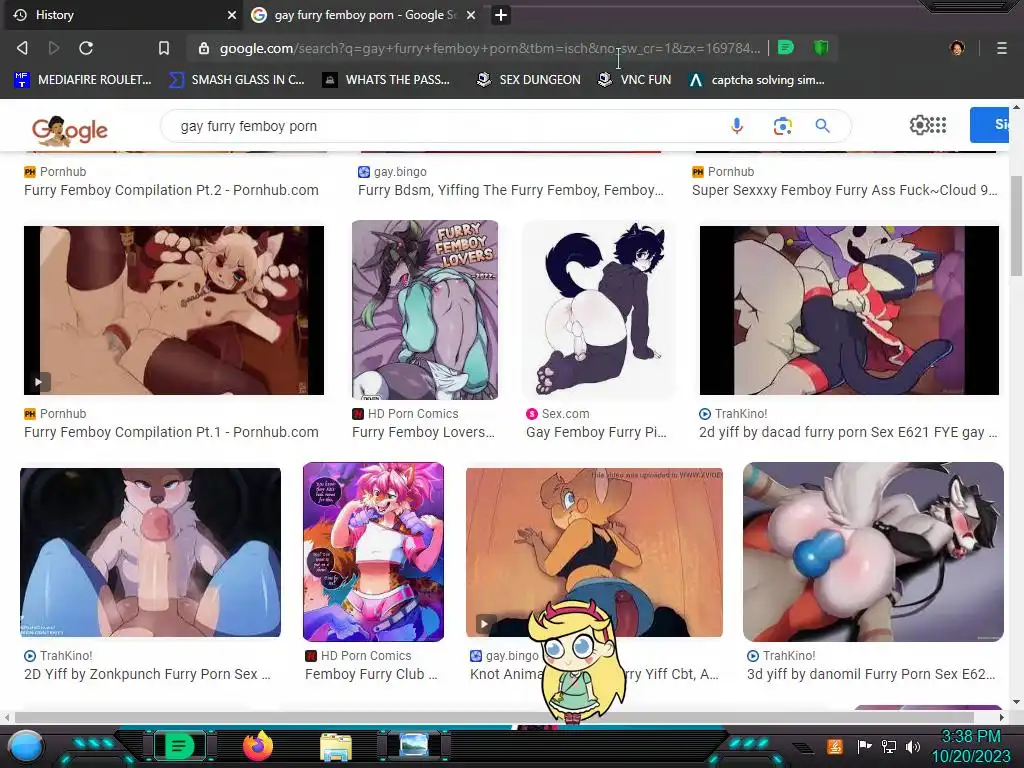This screenshot has height=768, width=1024.
Task: Open the MEDIAFIRE ROULET... bookmark
Action: tap(83, 80)
